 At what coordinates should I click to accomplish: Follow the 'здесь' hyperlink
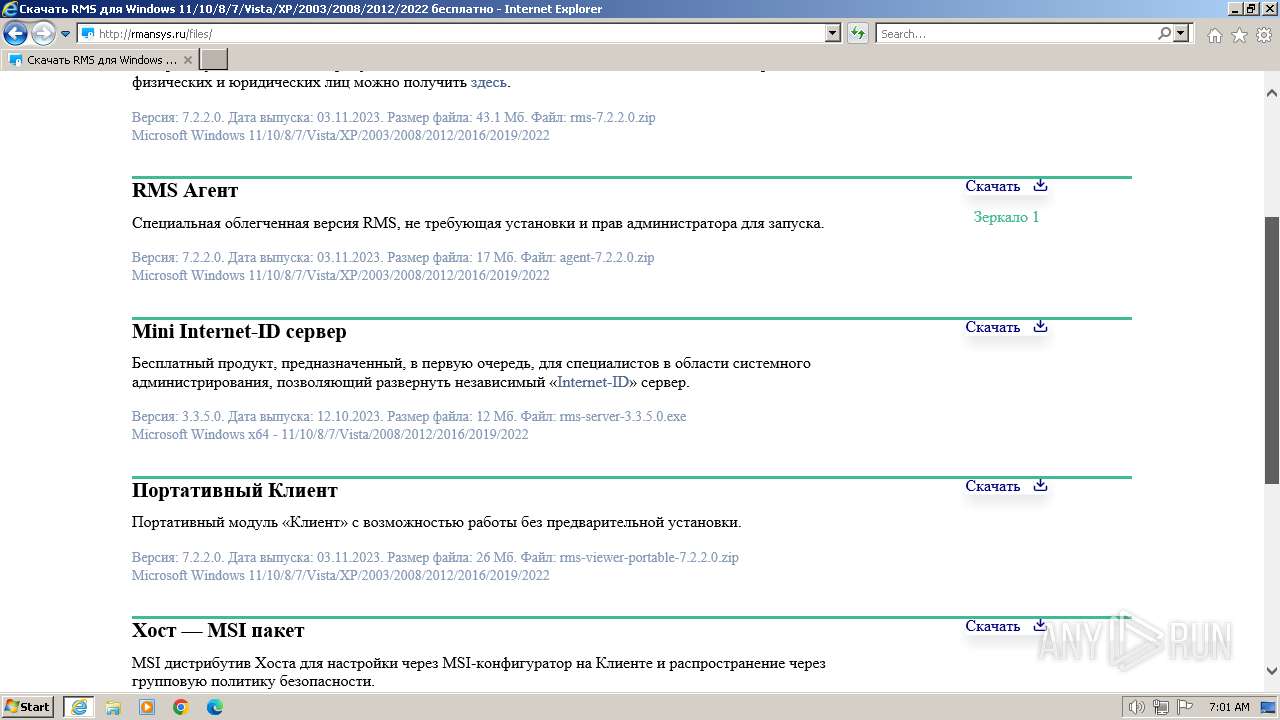pyautogui.click(x=488, y=82)
